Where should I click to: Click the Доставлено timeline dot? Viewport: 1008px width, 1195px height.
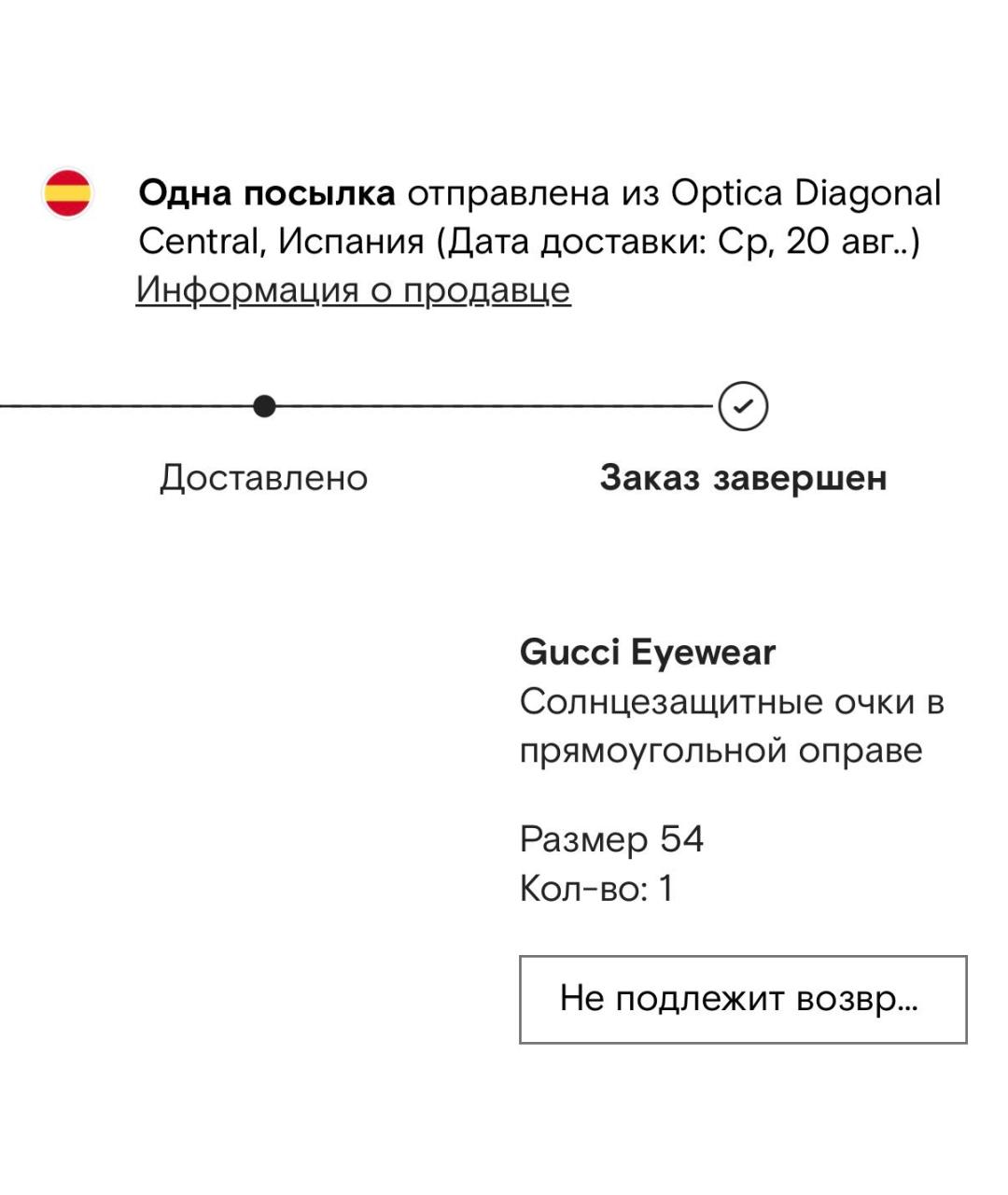[265, 406]
